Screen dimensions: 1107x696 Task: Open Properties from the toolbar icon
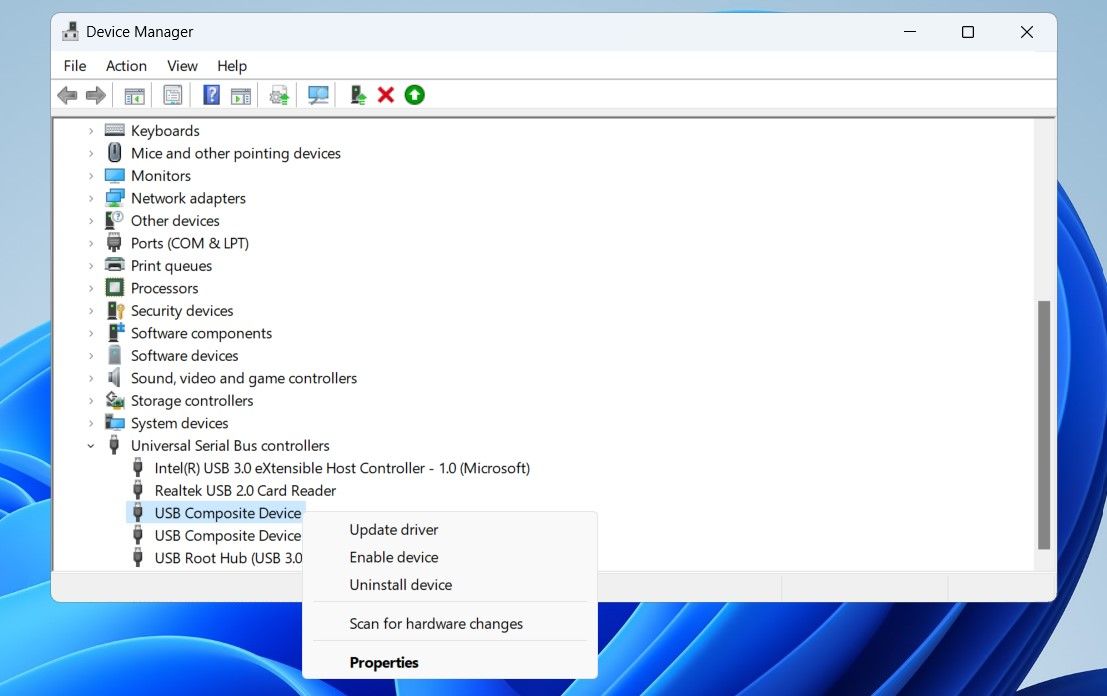click(x=172, y=94)
